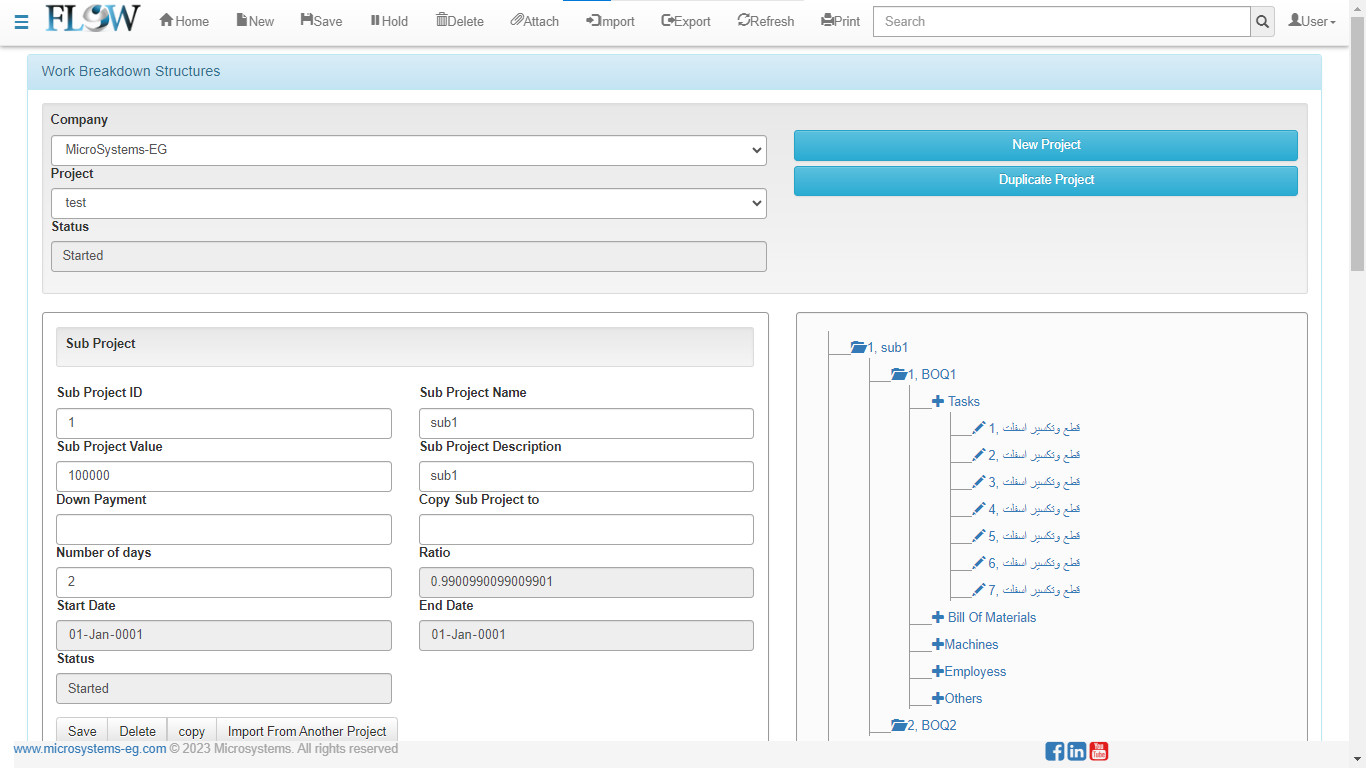This screenshot has height=768, width=1366.
Task: Select the 2, BOQ2 tree item
Action: click(931, 725)
